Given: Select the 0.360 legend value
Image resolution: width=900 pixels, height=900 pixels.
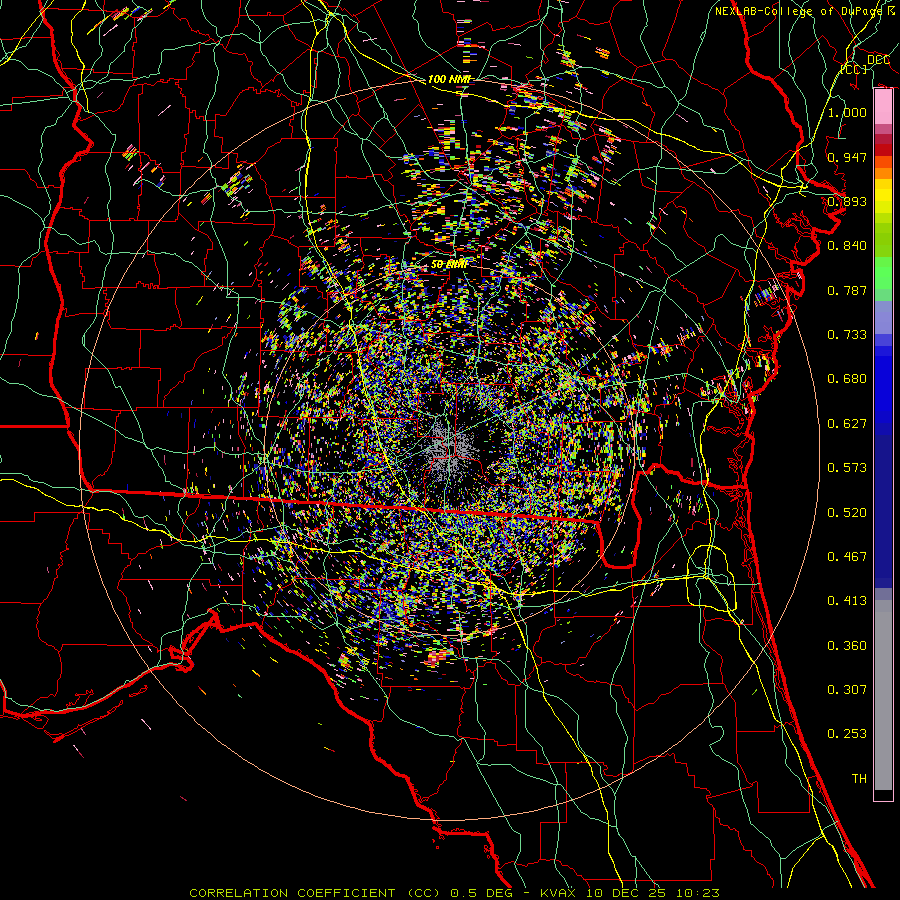Looking at the screenshot, I should [847, 646].
